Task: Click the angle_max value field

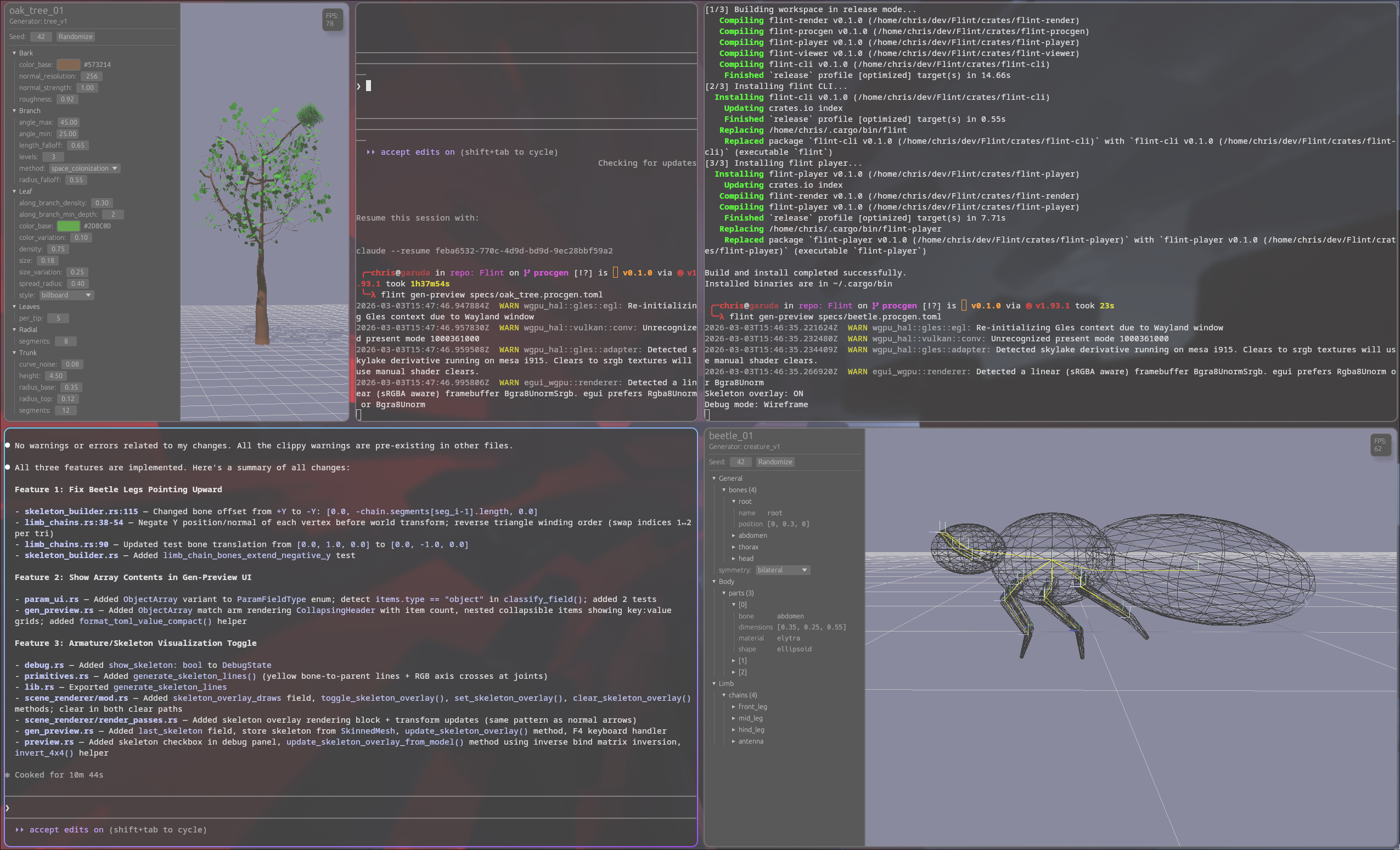Action: (68, 122)
